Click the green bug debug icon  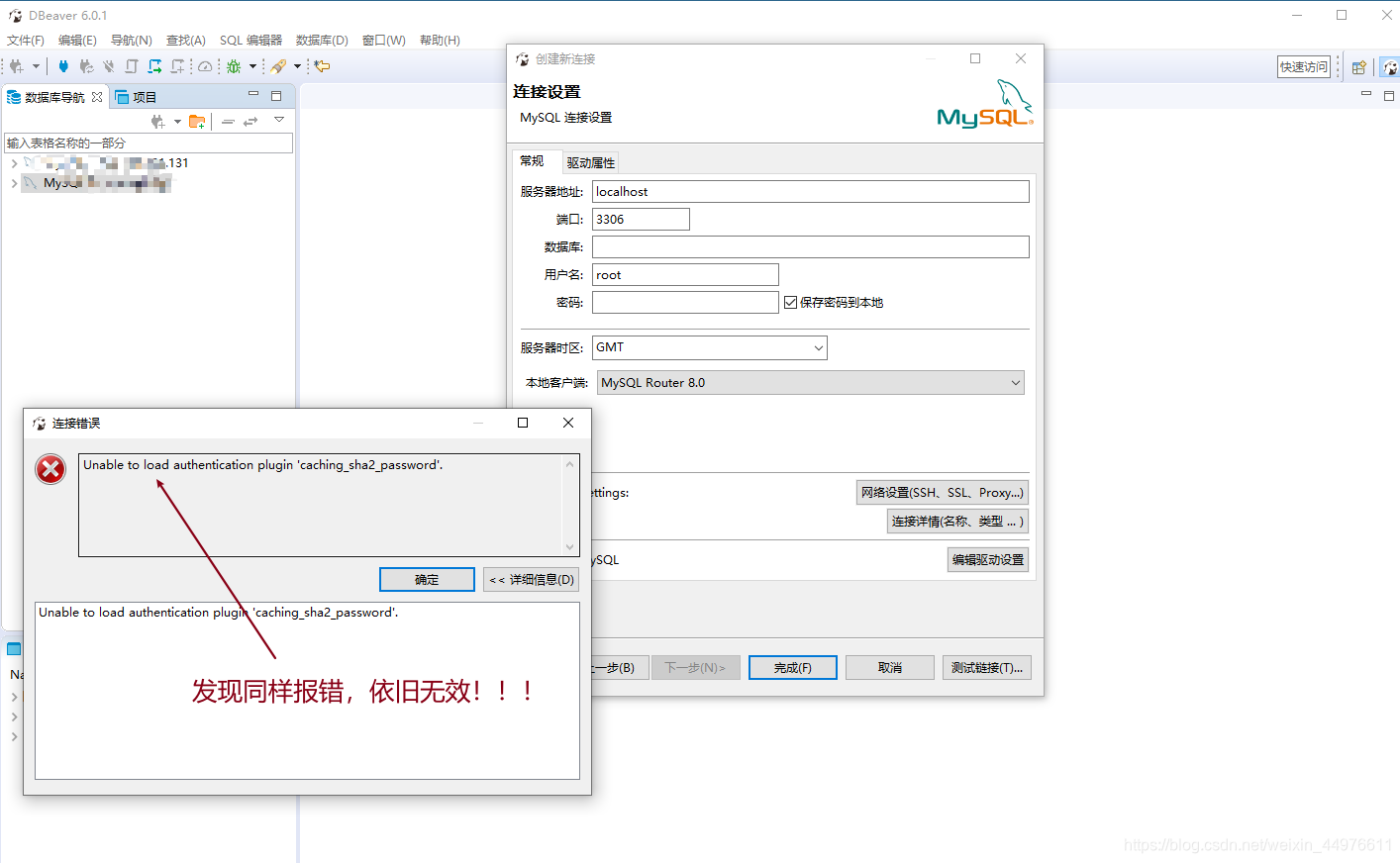(x=234, y=66)
